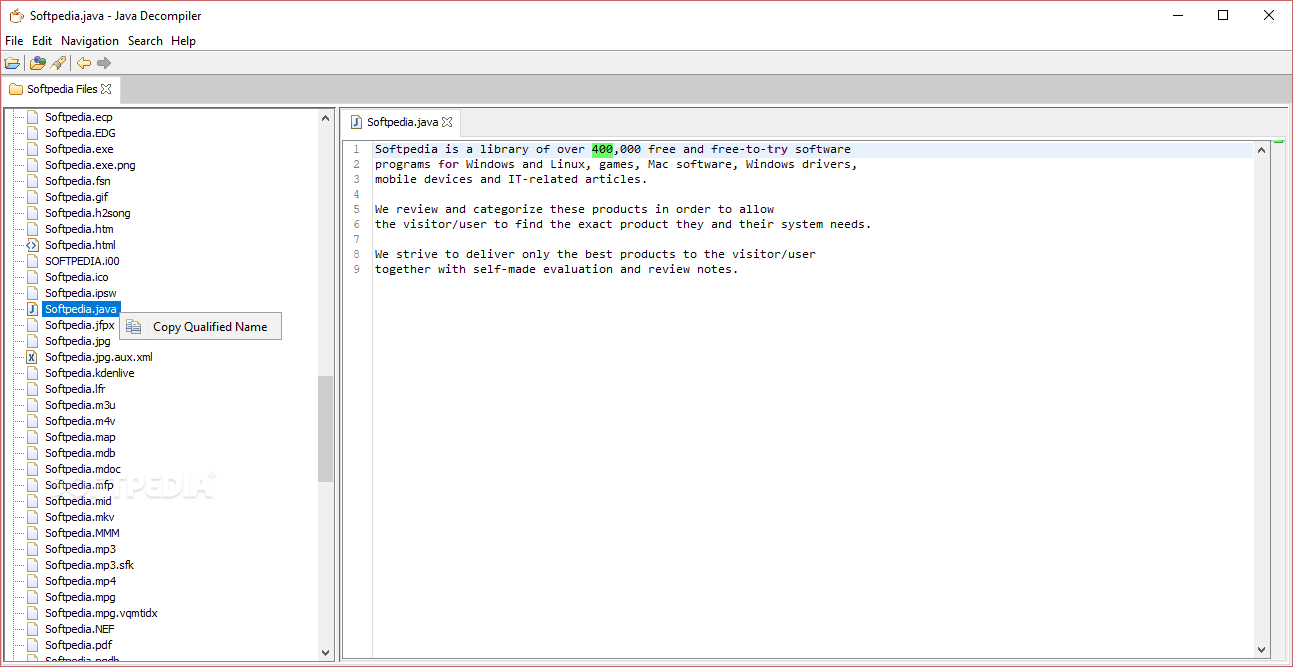Screen dimensions: 1293x667
Task: Select Softpedia.pdf in the file tree
Action: tap(78, 645)
